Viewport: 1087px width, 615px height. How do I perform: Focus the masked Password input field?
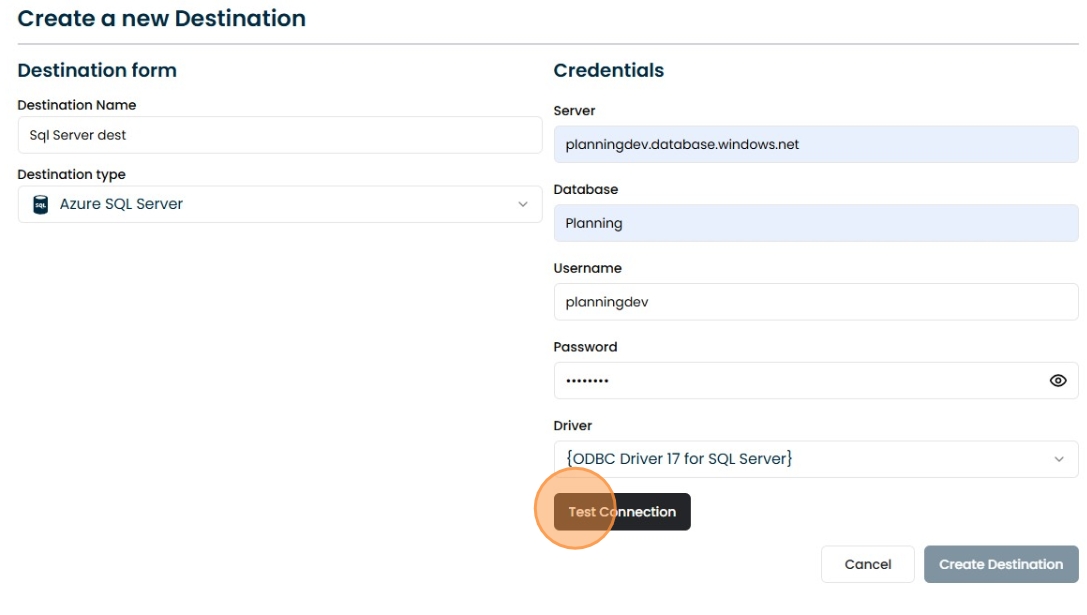[x=795, y=381]
